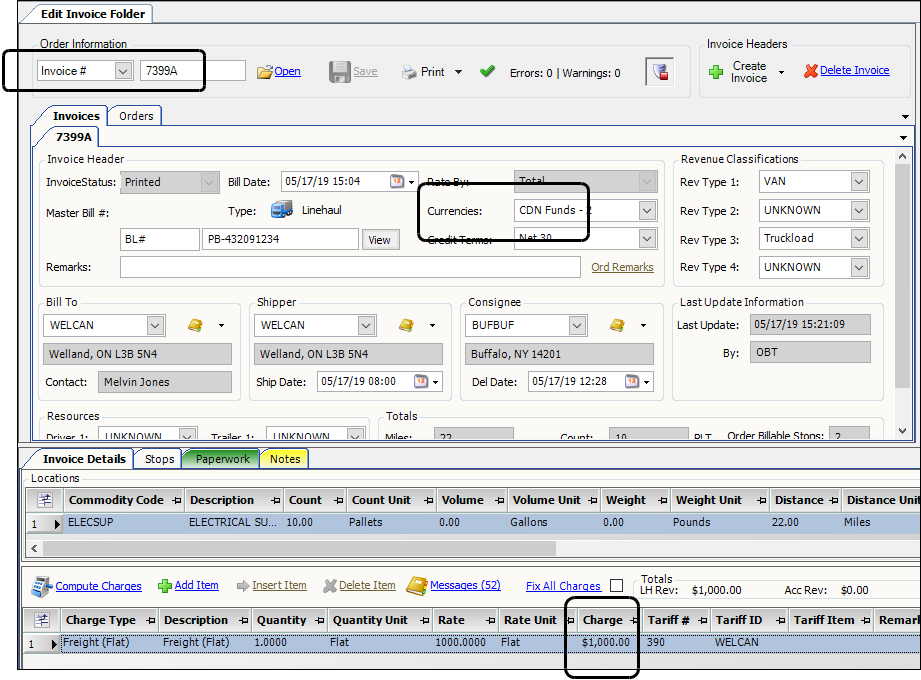Expand the Currencies dropdown
Viewport: 921px width, 680px height.
coord(646,211)
